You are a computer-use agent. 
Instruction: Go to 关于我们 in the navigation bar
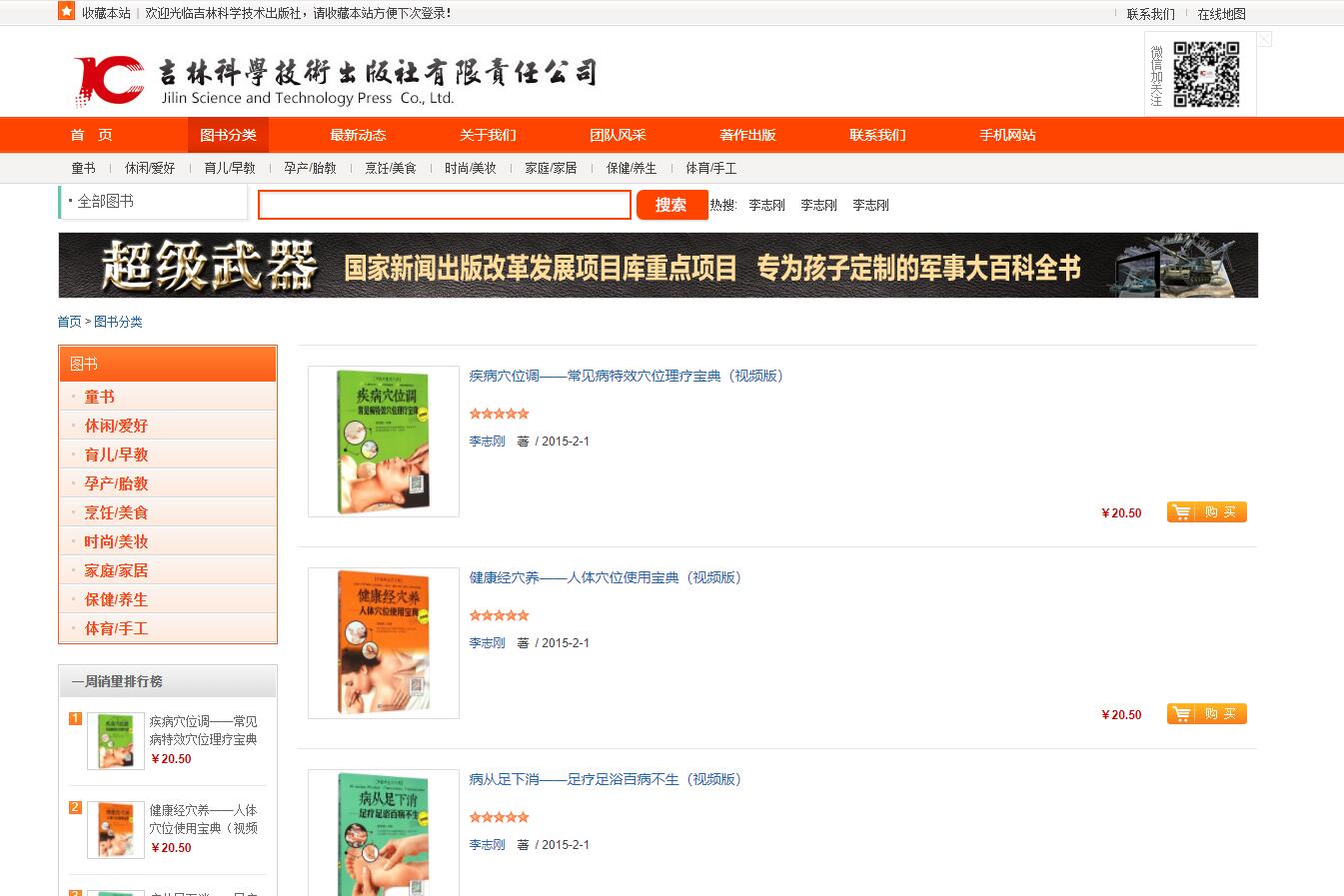click(488, 135)
